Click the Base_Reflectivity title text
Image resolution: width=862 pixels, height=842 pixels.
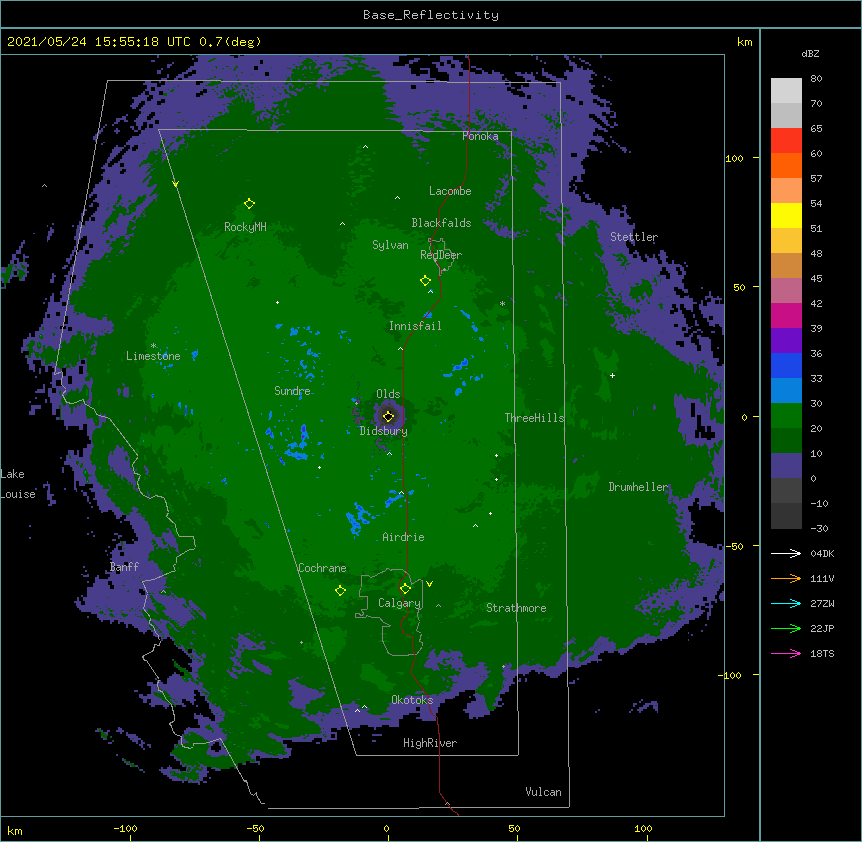(x=430, y=15)
